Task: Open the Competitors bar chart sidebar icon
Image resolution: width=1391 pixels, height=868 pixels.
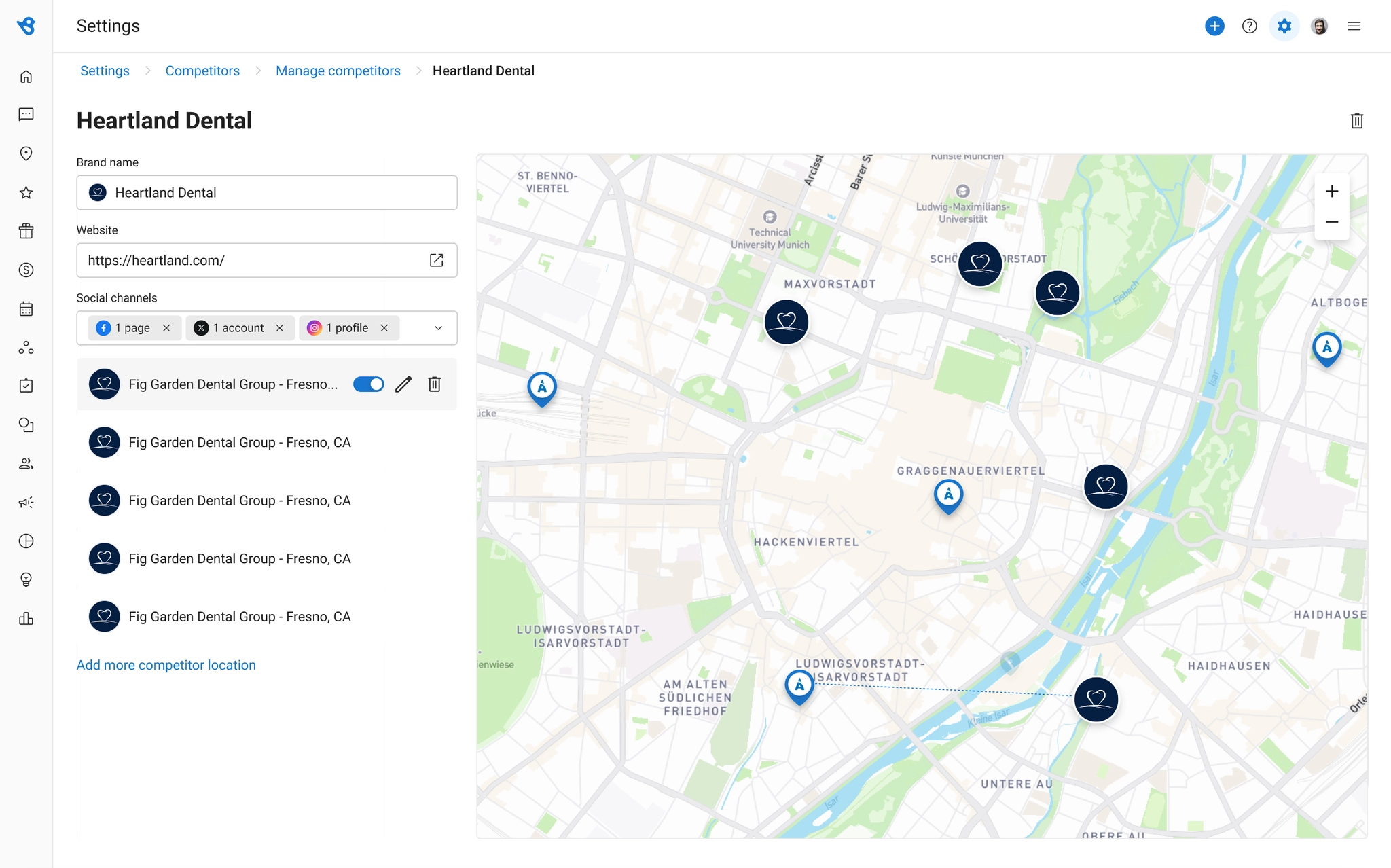Action: (x=26, y=618)
